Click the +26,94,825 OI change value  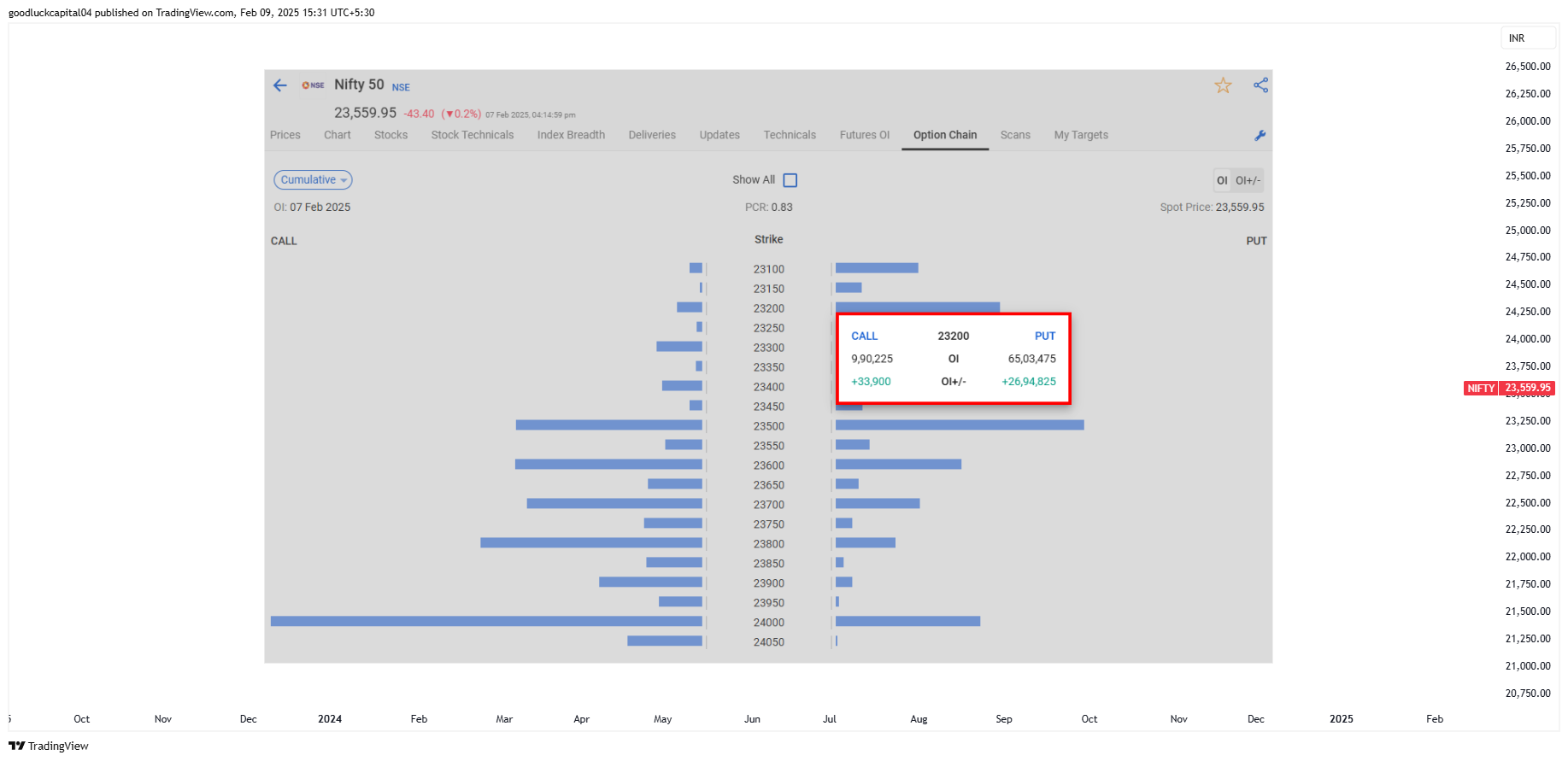click(x=1029, y=382)
